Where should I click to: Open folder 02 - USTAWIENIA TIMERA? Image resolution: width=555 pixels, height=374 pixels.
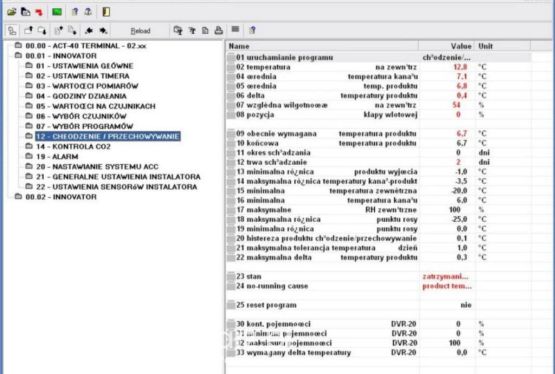pyautogui.click(x=82, y=76)
